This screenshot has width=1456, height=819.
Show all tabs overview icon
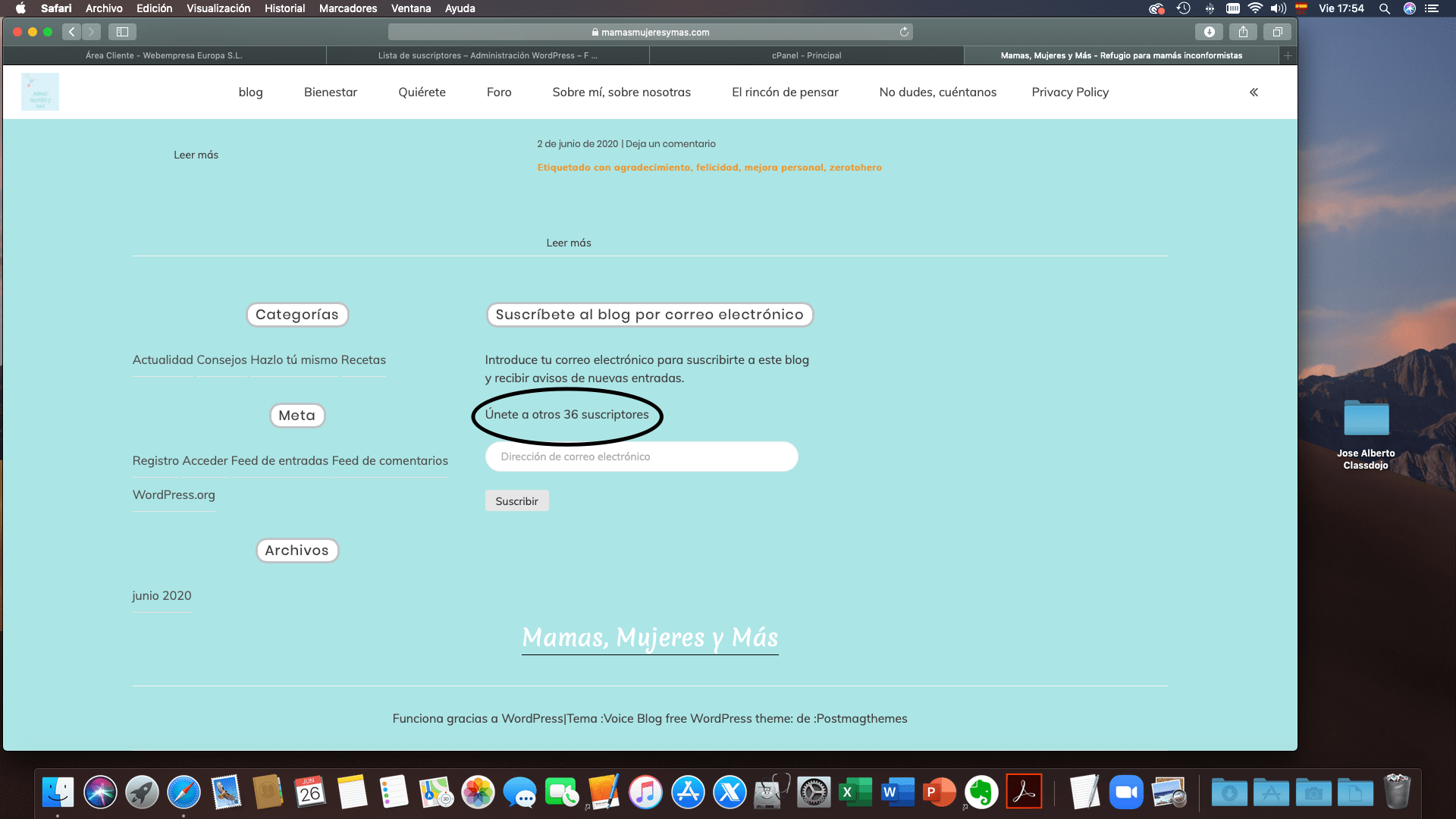pyautogui.click(x=1277, y=32)
